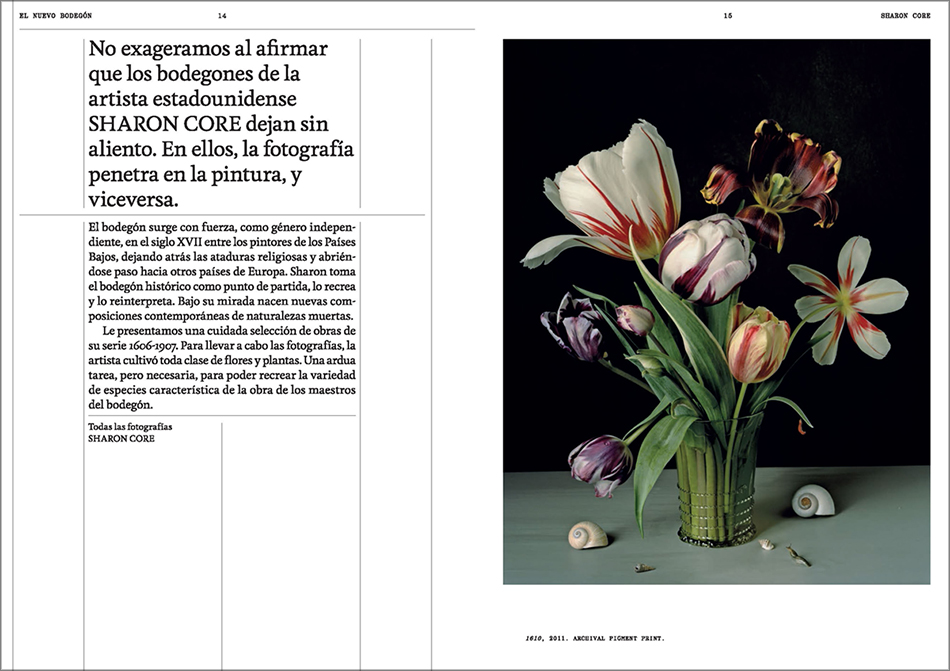This screenshot has height=671, width=950.
Task: Click the "SHARON CORE" header on right page
Action: point(905,15)
